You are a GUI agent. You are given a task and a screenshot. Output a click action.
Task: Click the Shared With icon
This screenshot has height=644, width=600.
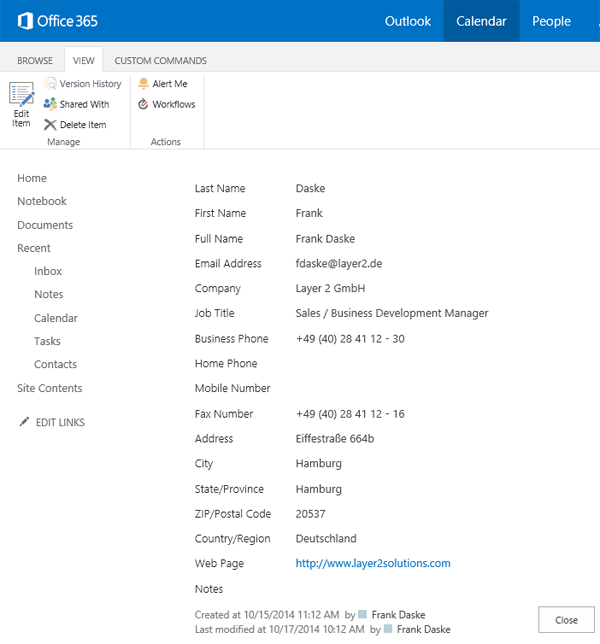coord(50,104)
